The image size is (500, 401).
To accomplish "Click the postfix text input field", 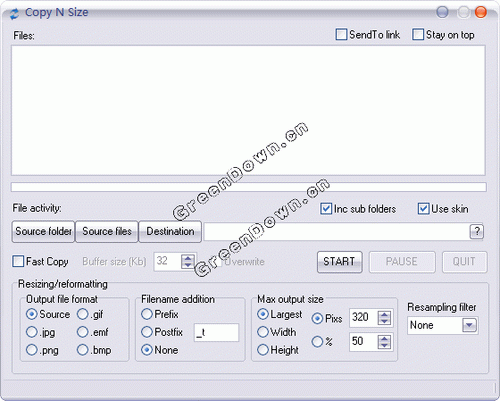I will point(216,332).
